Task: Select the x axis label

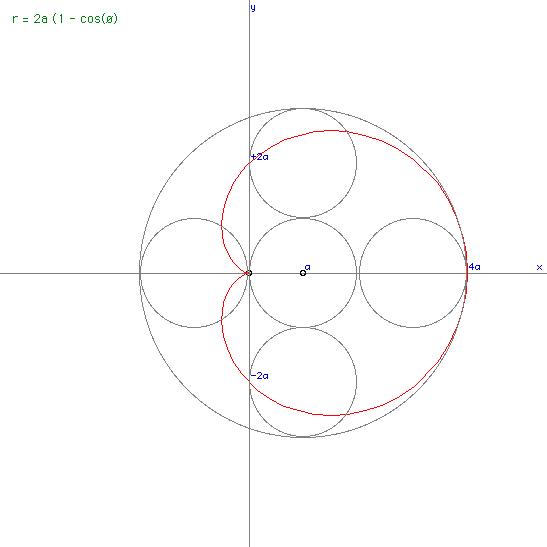Action: point(539,267)
